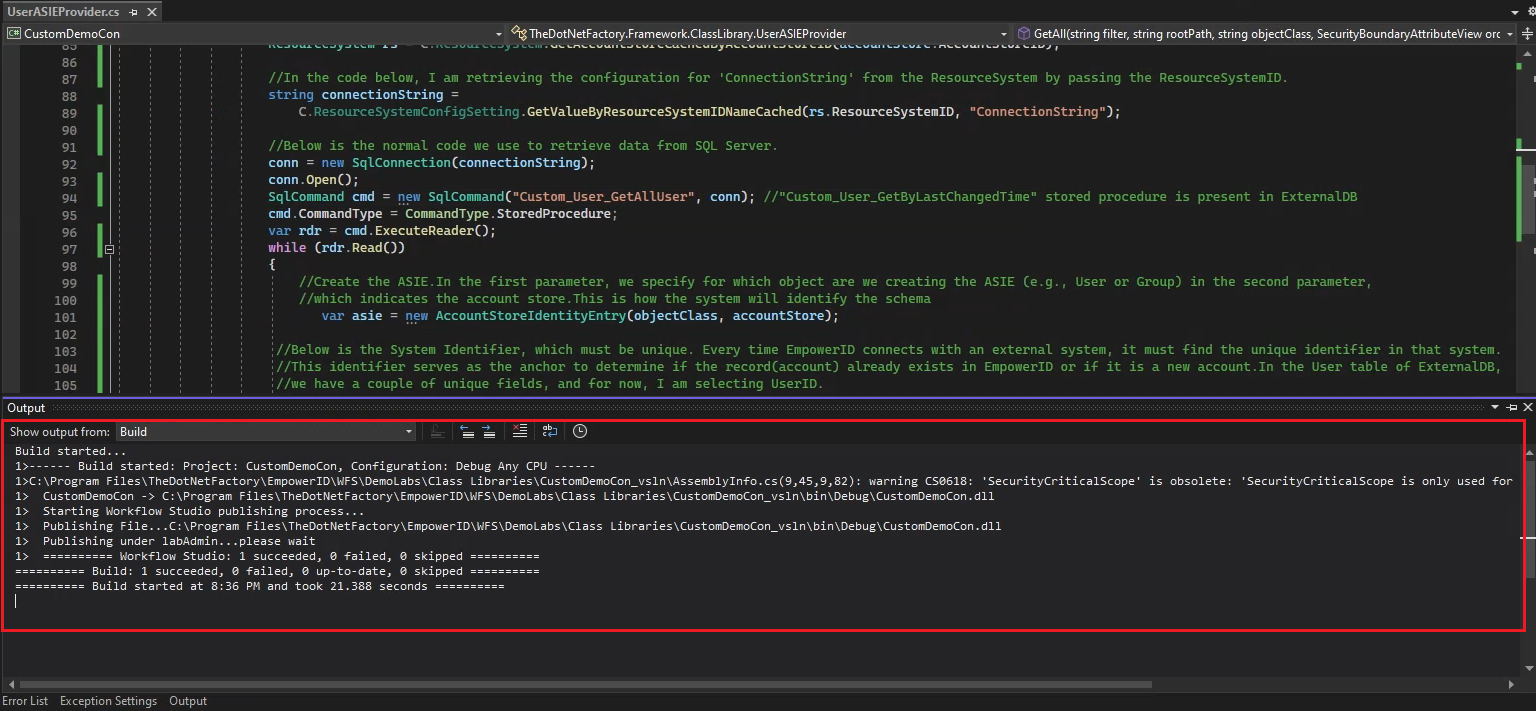The image size is (1536, 711).
Task: Click the editor split-window icon
Action: pos(1526,33)
